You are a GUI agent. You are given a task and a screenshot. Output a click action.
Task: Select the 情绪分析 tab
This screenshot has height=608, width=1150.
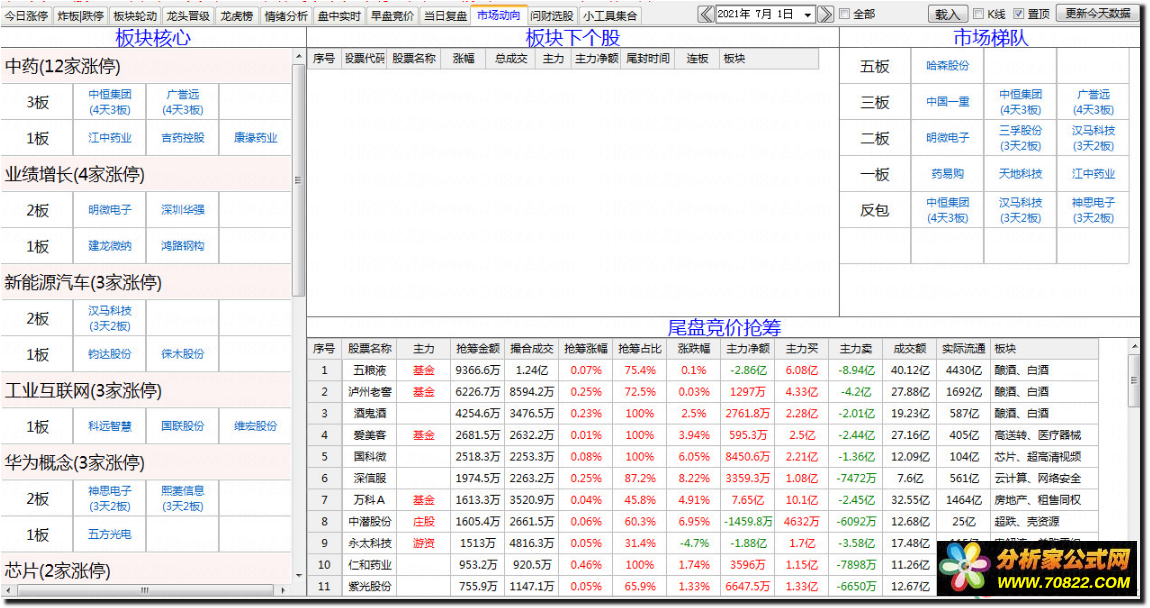point(286,15)
